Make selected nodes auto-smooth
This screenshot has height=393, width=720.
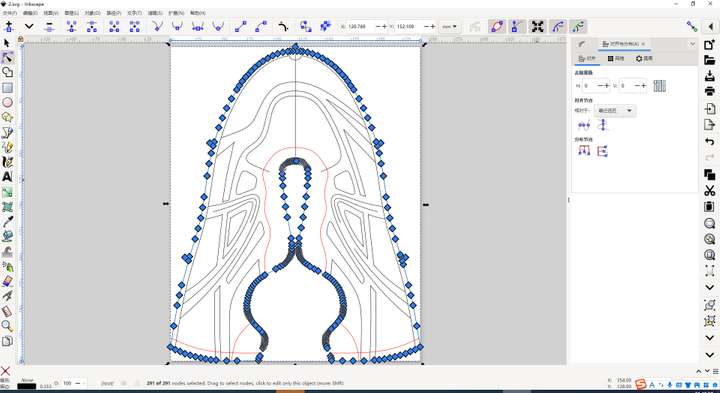219,27
